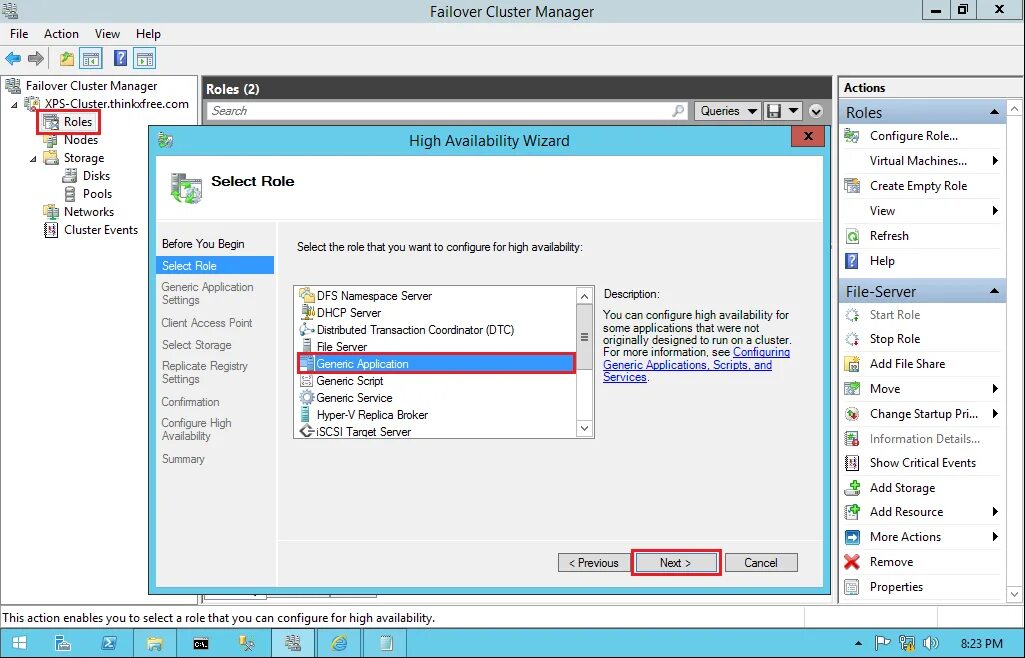Open the Queries dropdown

point(728,111)
